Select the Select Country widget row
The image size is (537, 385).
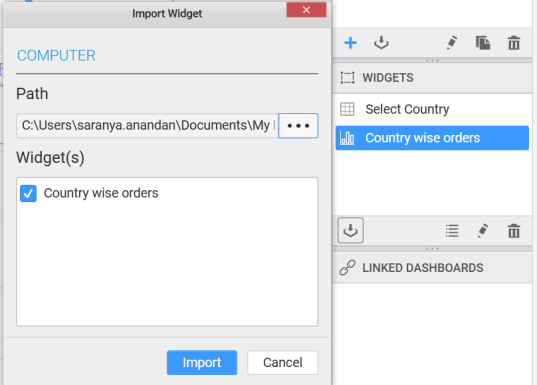(432, 109)
